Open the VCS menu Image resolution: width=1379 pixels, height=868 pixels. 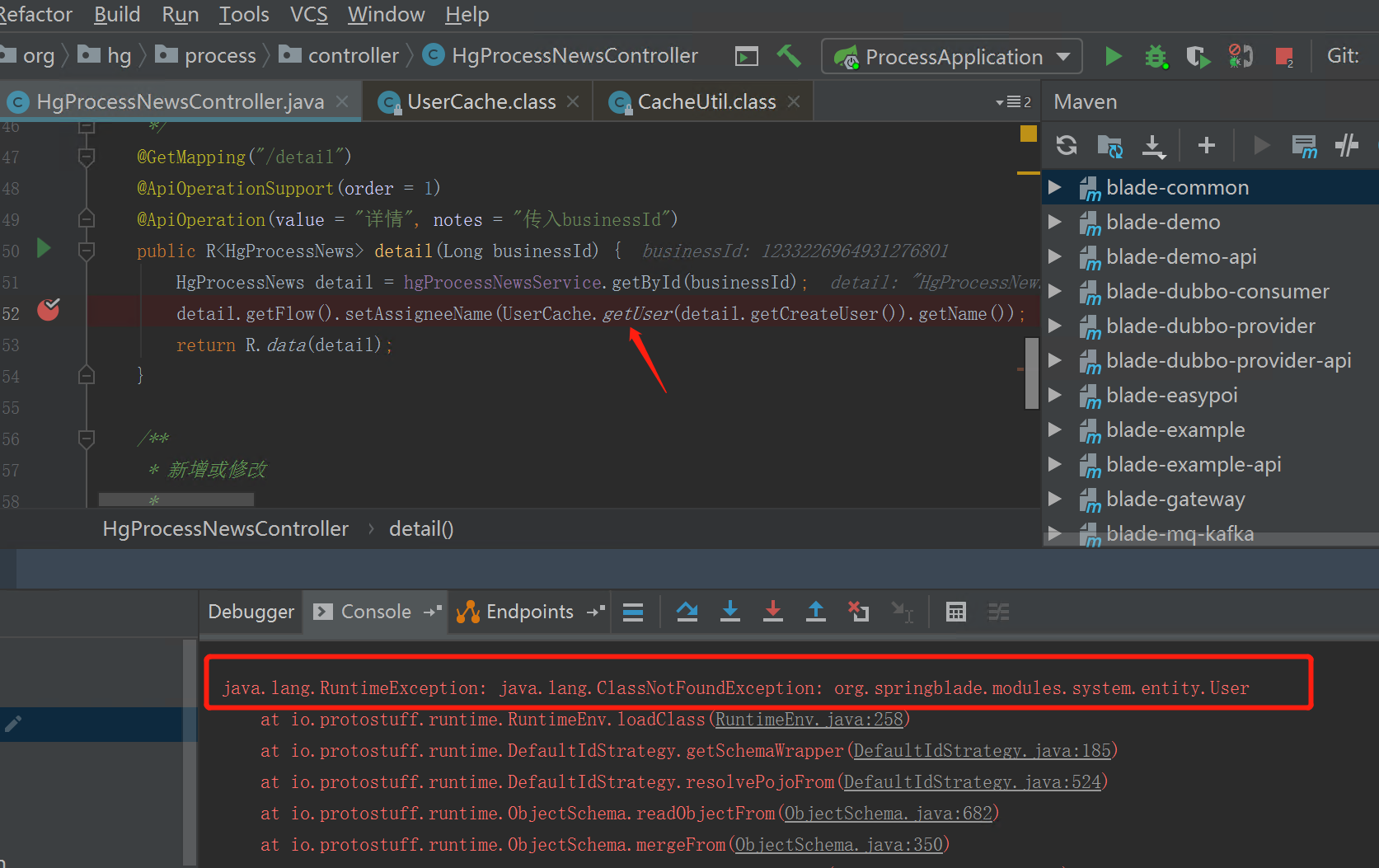pos(308,14)
